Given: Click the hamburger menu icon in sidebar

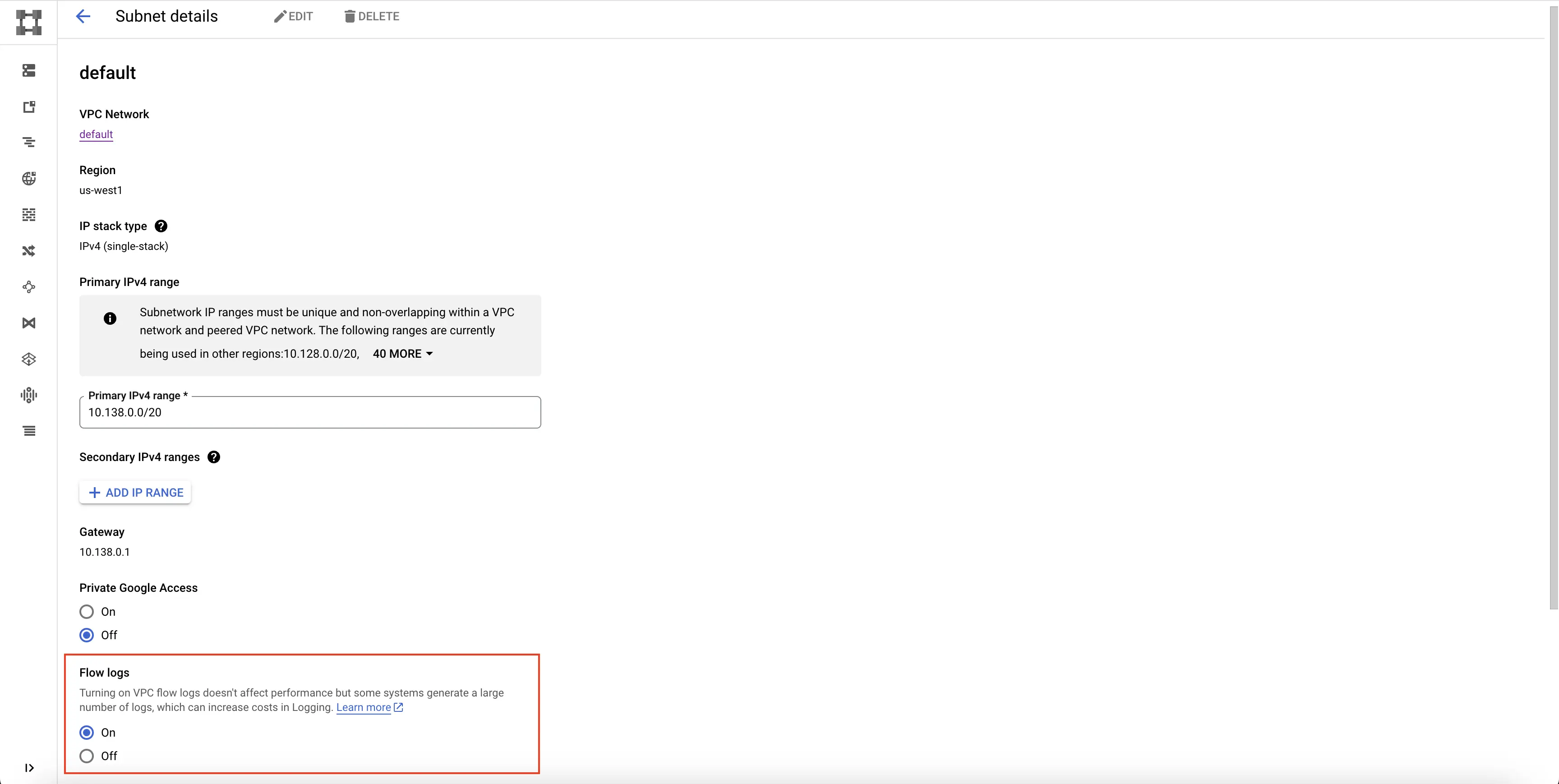Looking at the screenshot, I should point(29,431).
